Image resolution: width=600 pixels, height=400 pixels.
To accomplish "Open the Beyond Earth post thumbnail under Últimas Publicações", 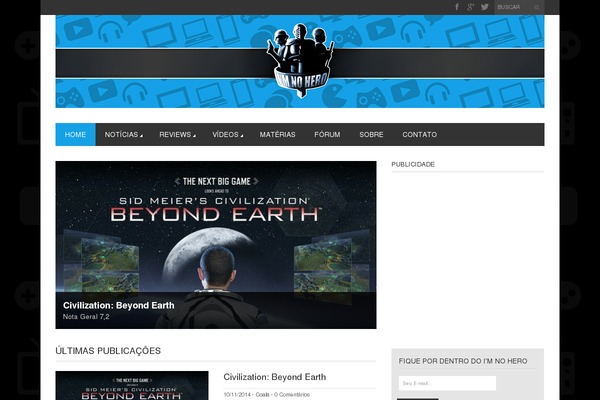I will (x=132, y=385).
